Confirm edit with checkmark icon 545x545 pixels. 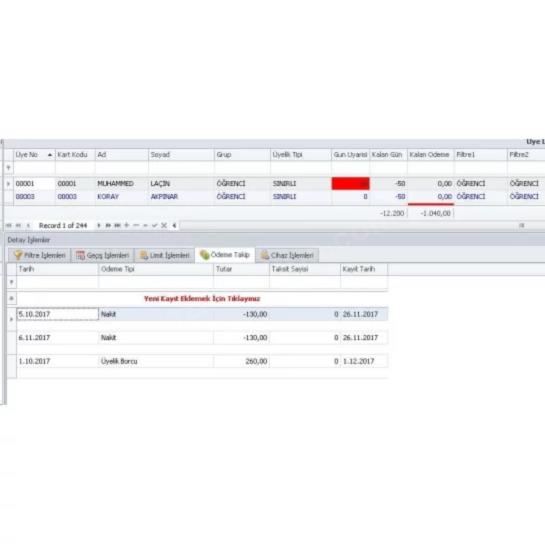click(155, 226)
